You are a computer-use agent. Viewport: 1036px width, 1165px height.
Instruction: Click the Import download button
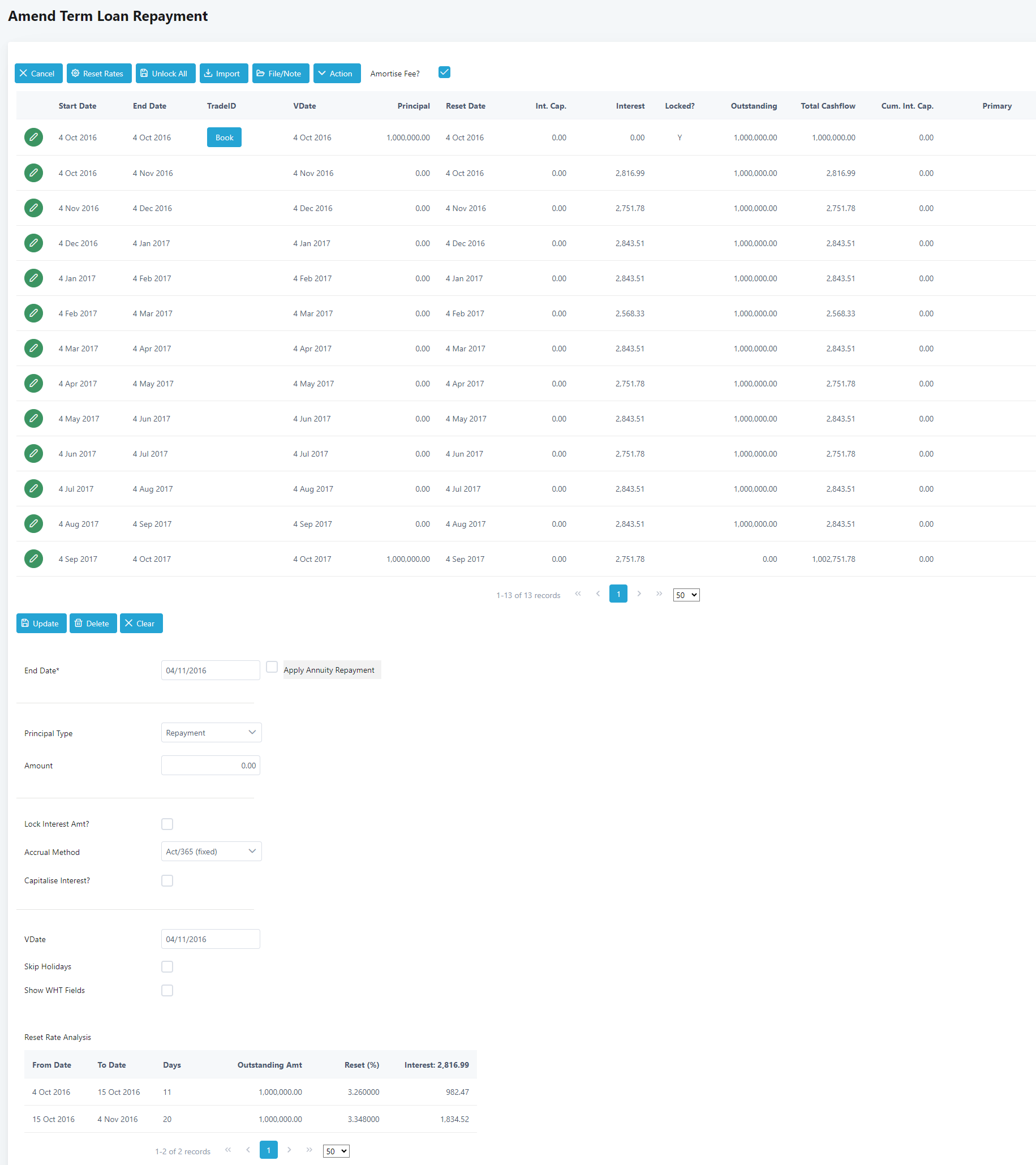[223, 74]
